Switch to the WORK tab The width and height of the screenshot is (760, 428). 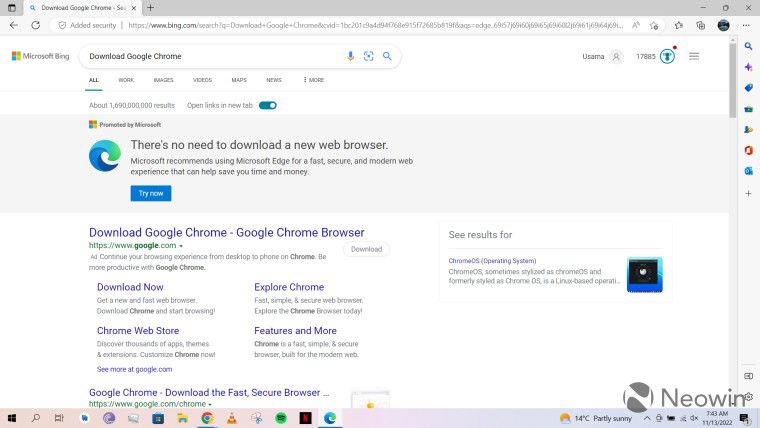126,80
